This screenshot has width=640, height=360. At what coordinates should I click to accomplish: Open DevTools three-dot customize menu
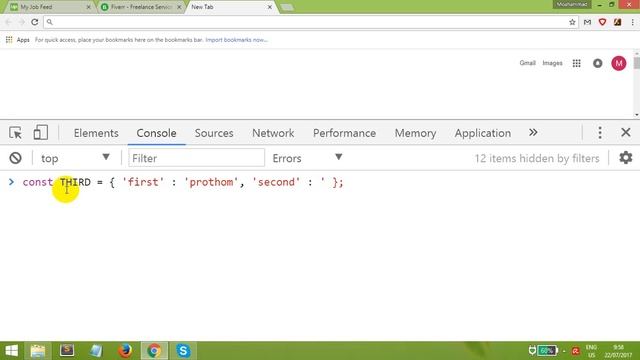pos(600,133)
